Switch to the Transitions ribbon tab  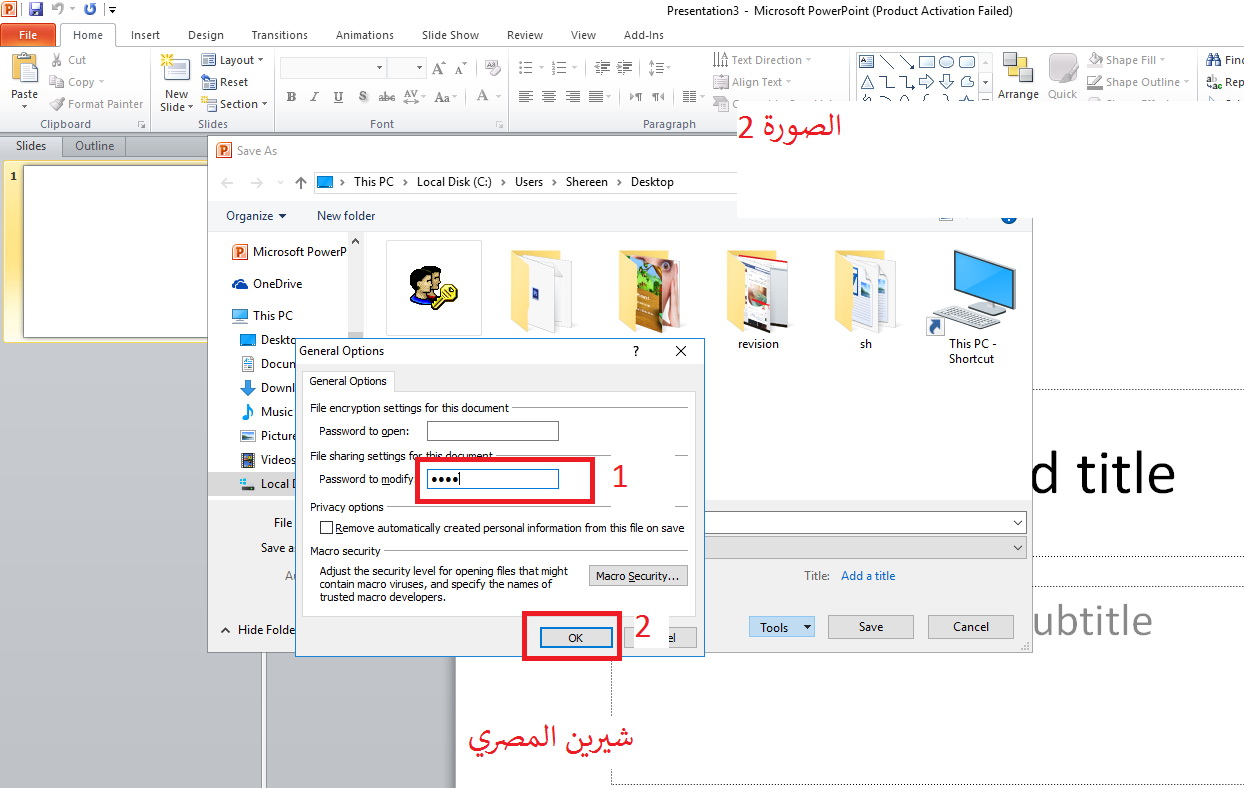(x=280, y=35)
